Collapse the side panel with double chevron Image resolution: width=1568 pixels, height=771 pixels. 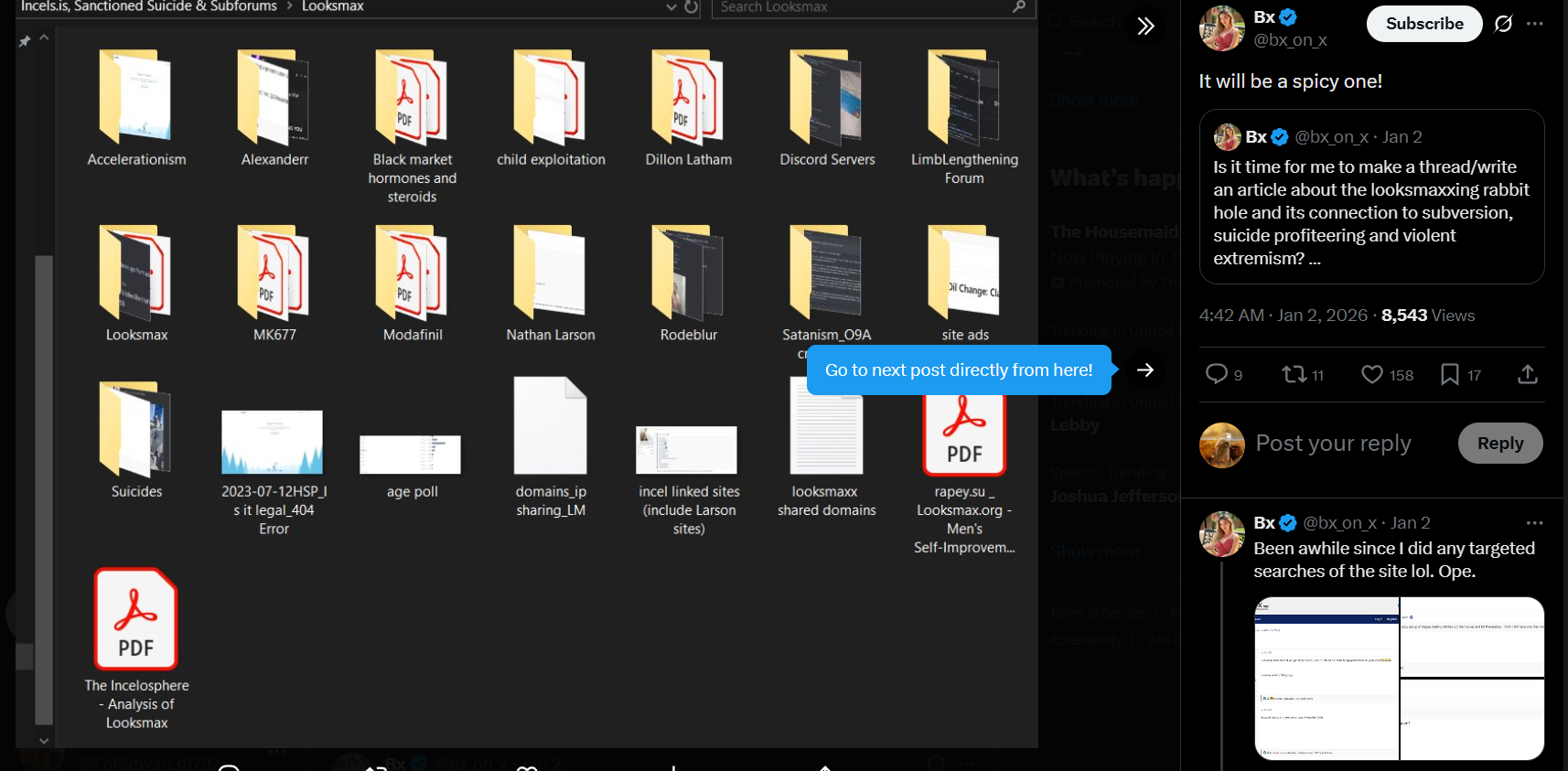pyautogui.click(x=1145, y=27)
